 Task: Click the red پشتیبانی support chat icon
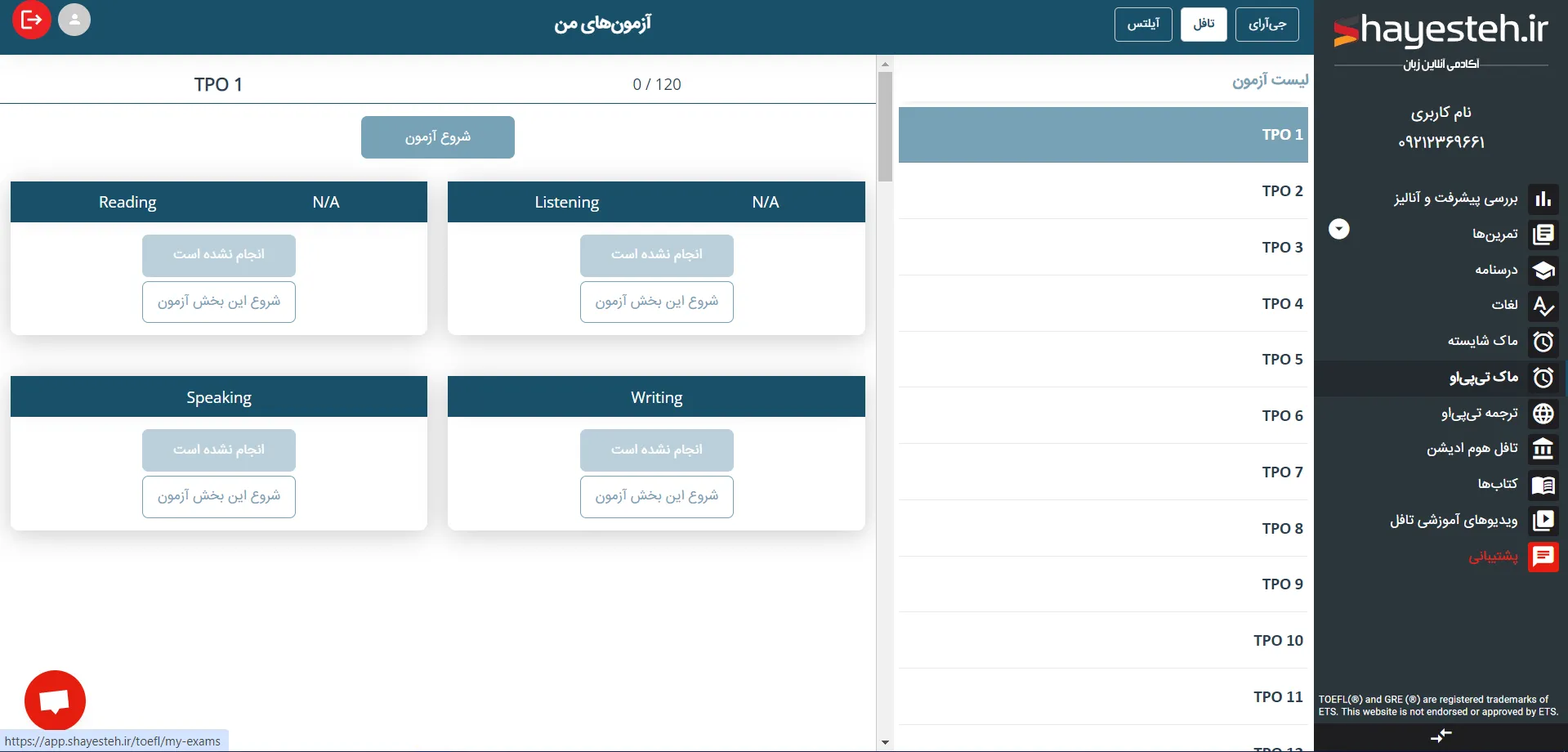(x=1543, y=557)
